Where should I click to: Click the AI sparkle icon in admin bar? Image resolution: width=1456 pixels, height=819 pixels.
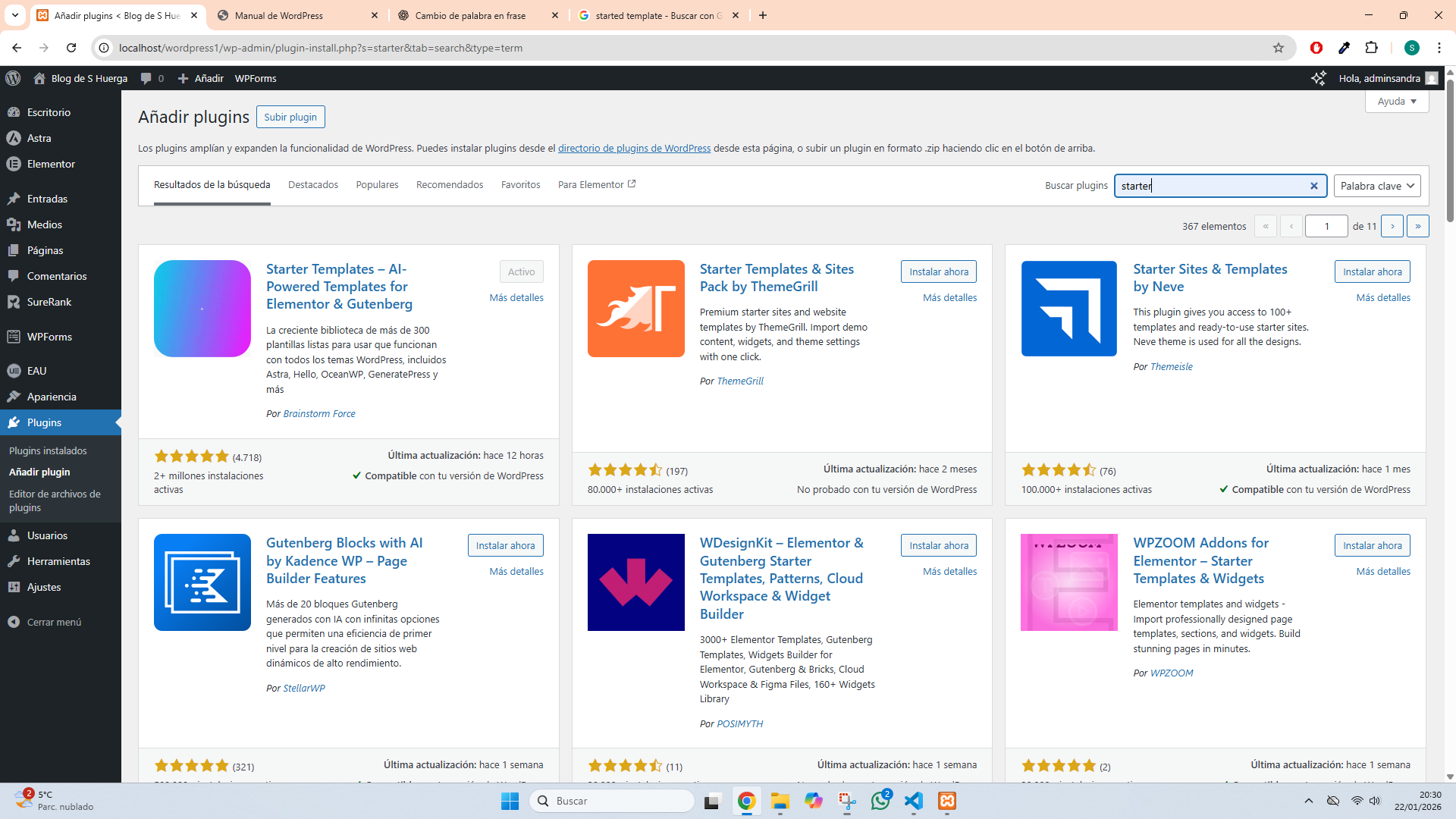1318,78
